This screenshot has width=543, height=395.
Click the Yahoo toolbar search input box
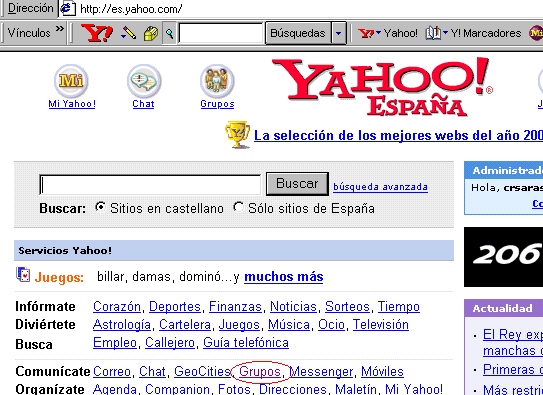221,33
